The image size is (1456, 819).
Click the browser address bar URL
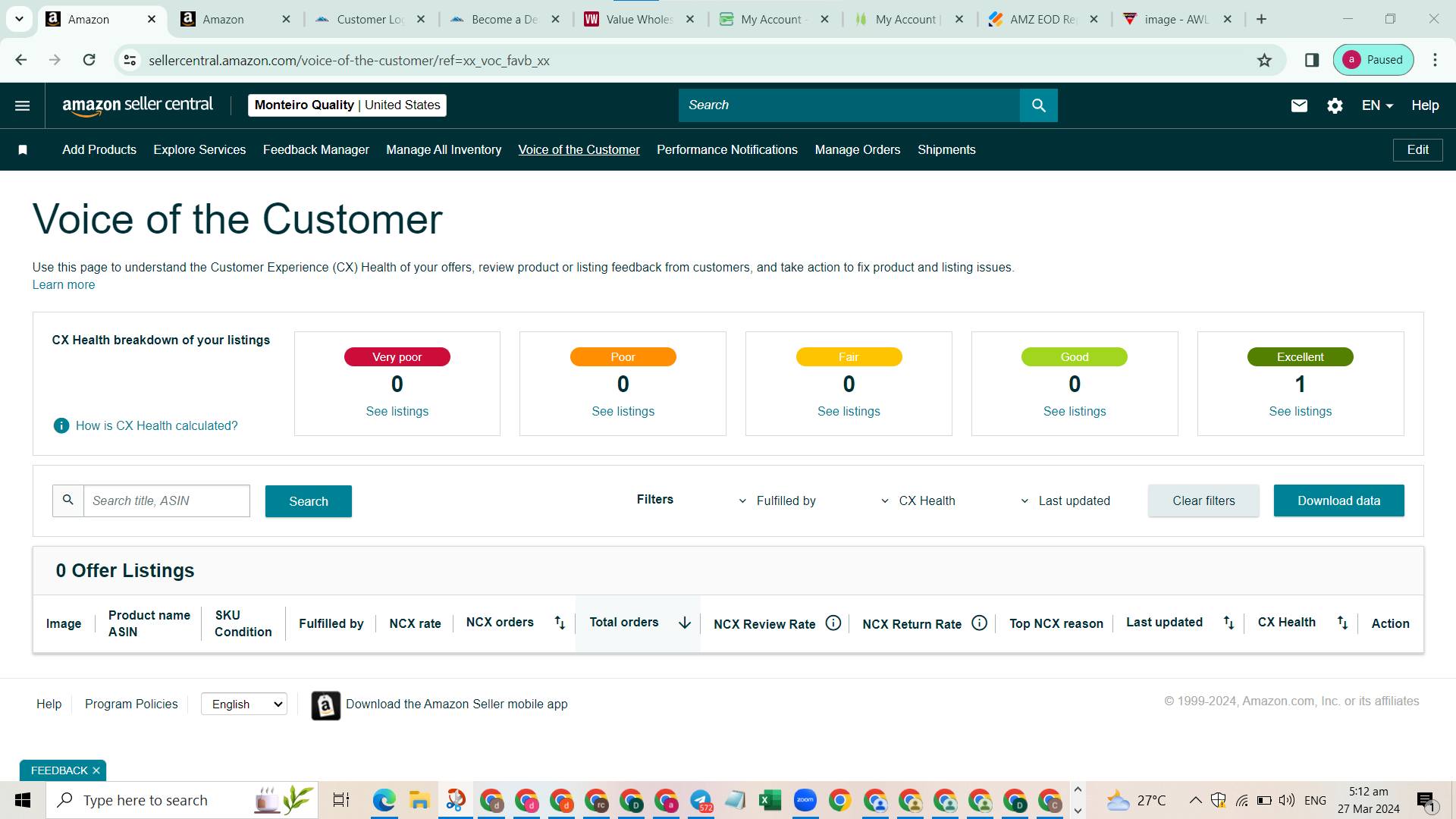tap(349, 61)
